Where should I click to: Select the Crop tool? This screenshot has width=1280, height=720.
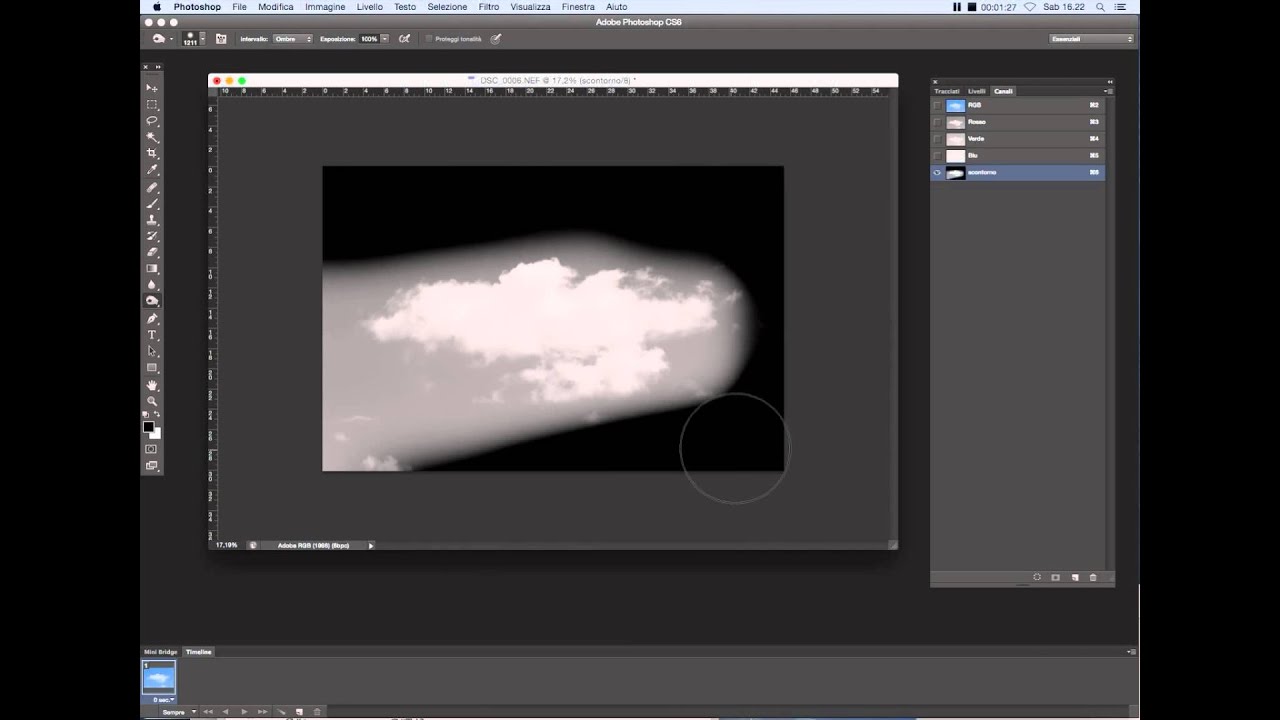(152, 153)
